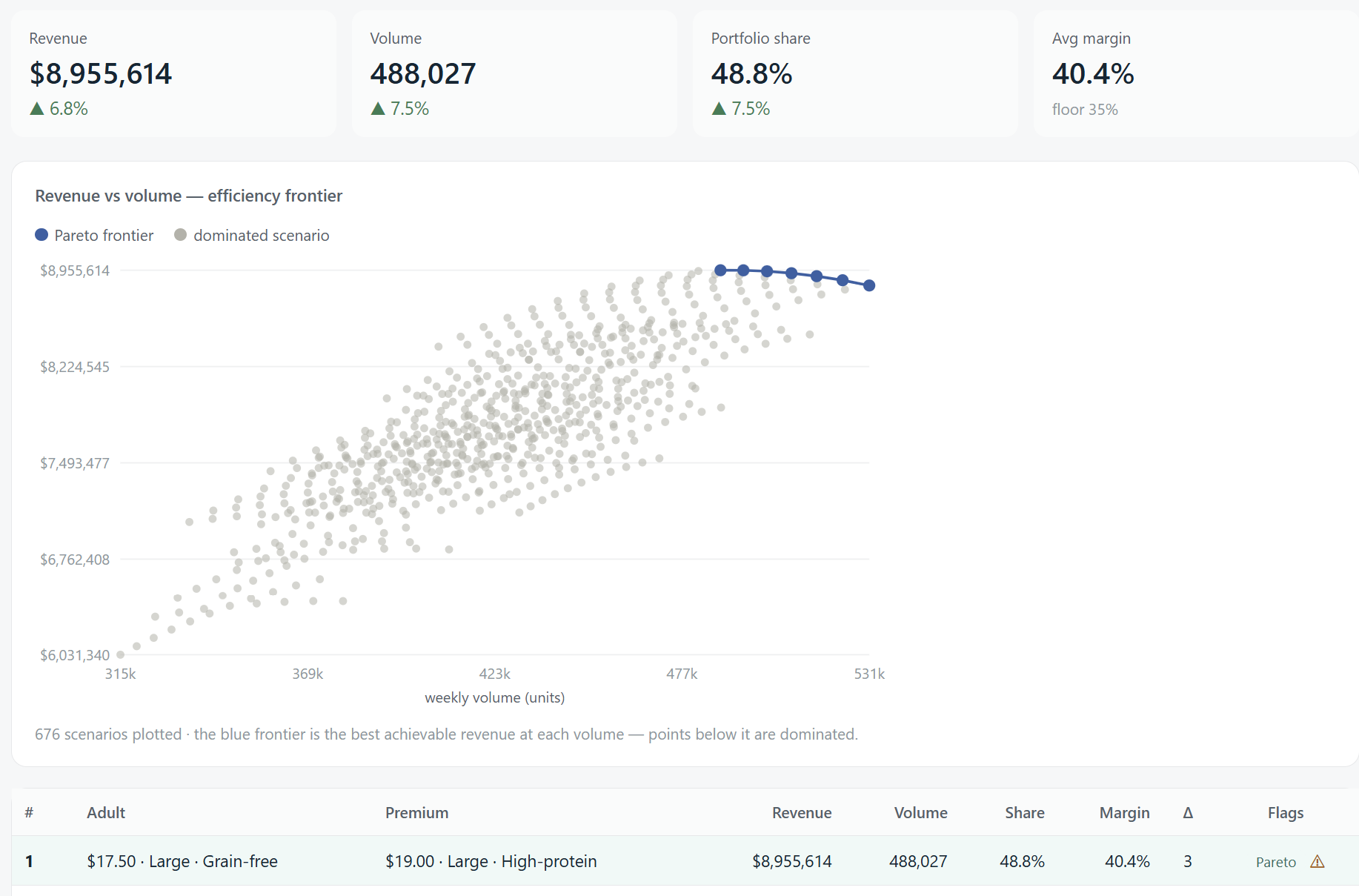Toggle the dominated scenario legend label
1359x896 pixels.
point(262,235)
